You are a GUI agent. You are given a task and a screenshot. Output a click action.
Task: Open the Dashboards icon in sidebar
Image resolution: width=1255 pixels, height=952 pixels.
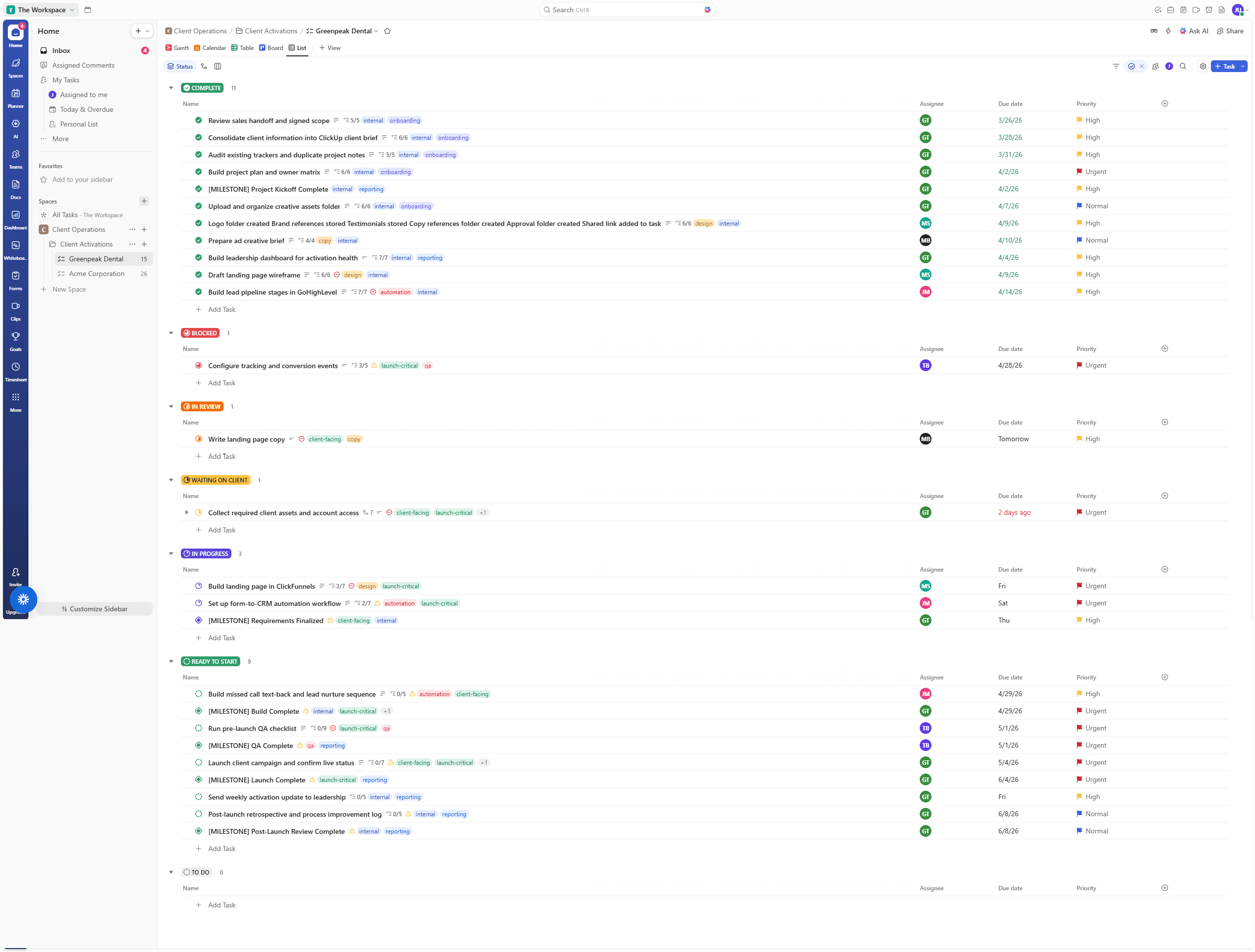[x=15, y=218]
